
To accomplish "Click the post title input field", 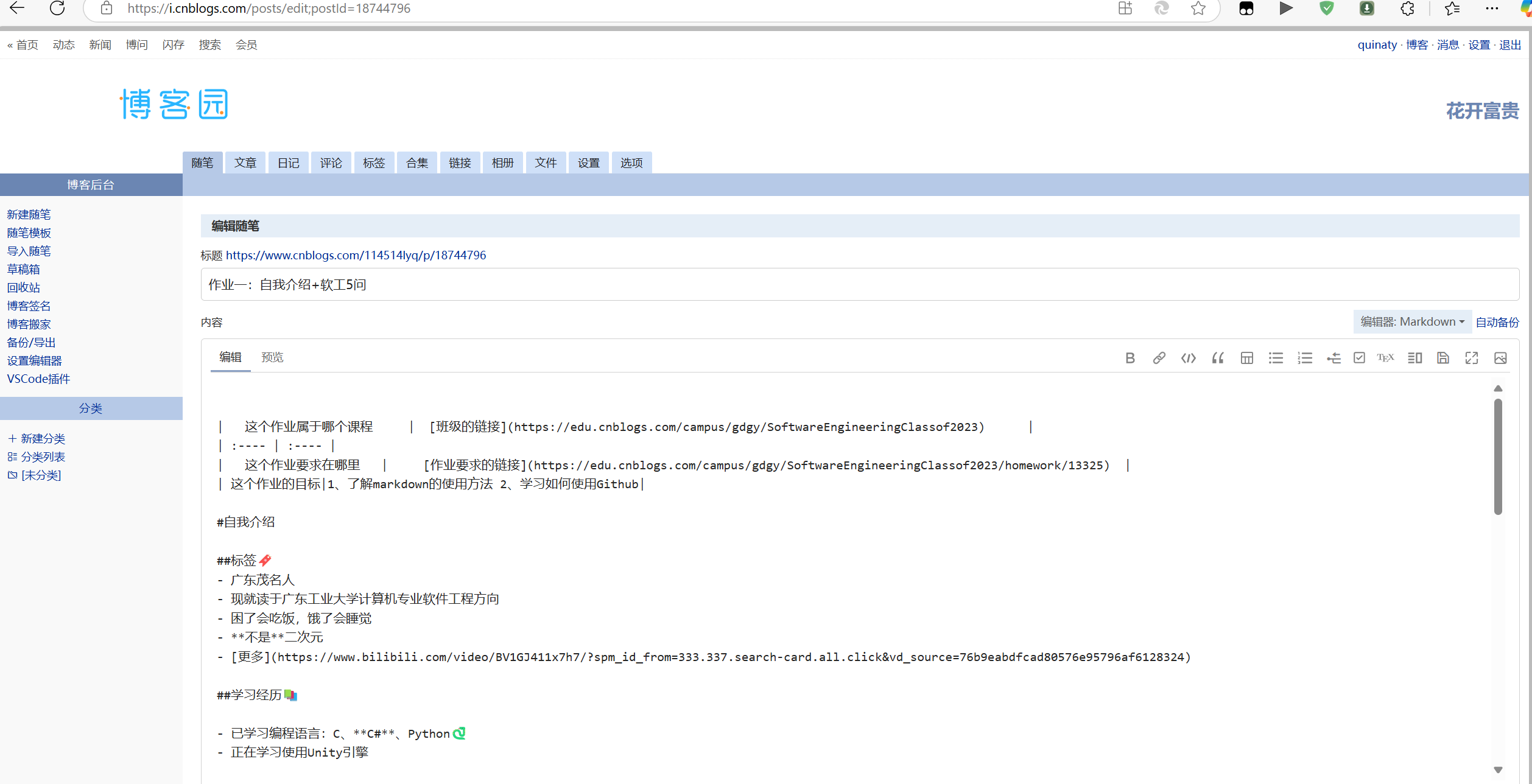I will pos(859,284).
